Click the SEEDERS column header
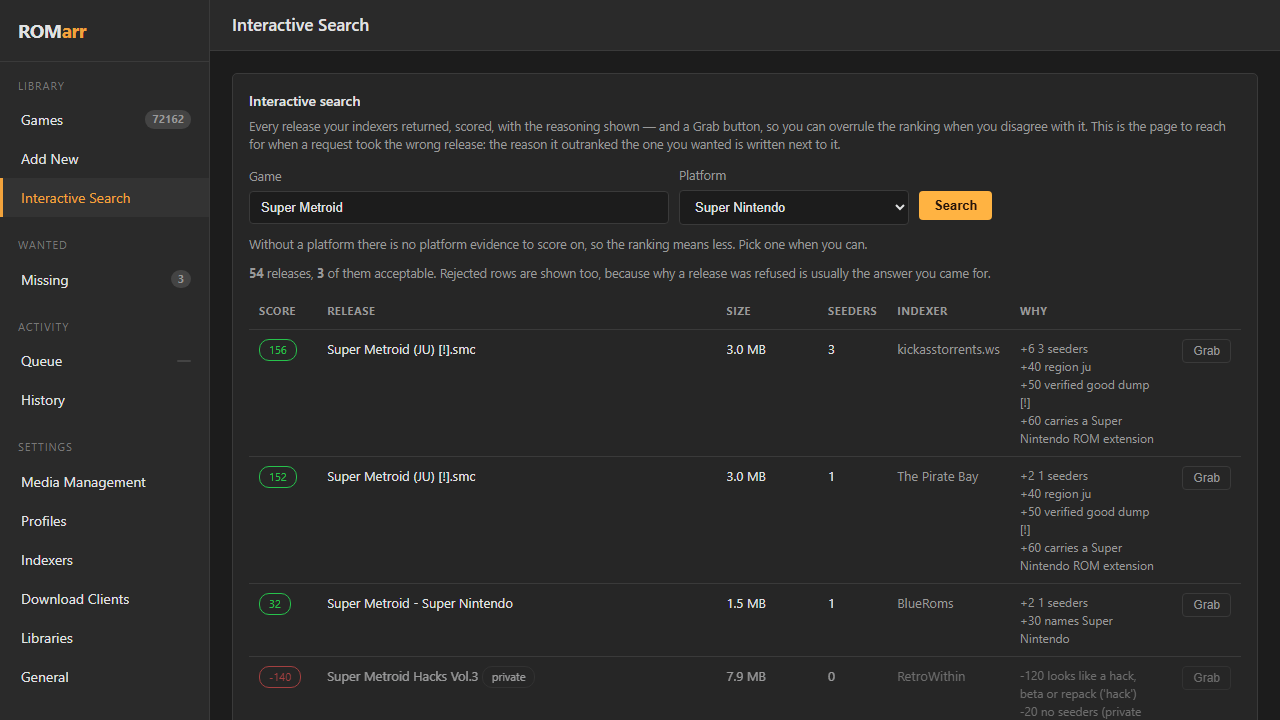1280x720 pixels. (x=852, y=311)
